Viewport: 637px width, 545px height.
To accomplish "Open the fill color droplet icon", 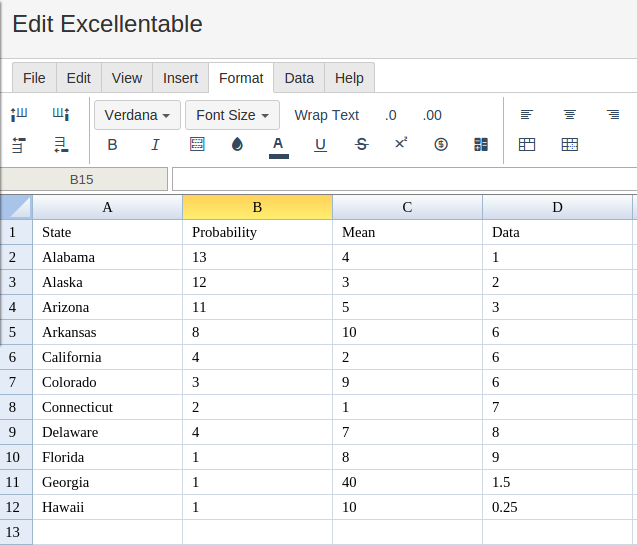I will (x=237, y=145).
